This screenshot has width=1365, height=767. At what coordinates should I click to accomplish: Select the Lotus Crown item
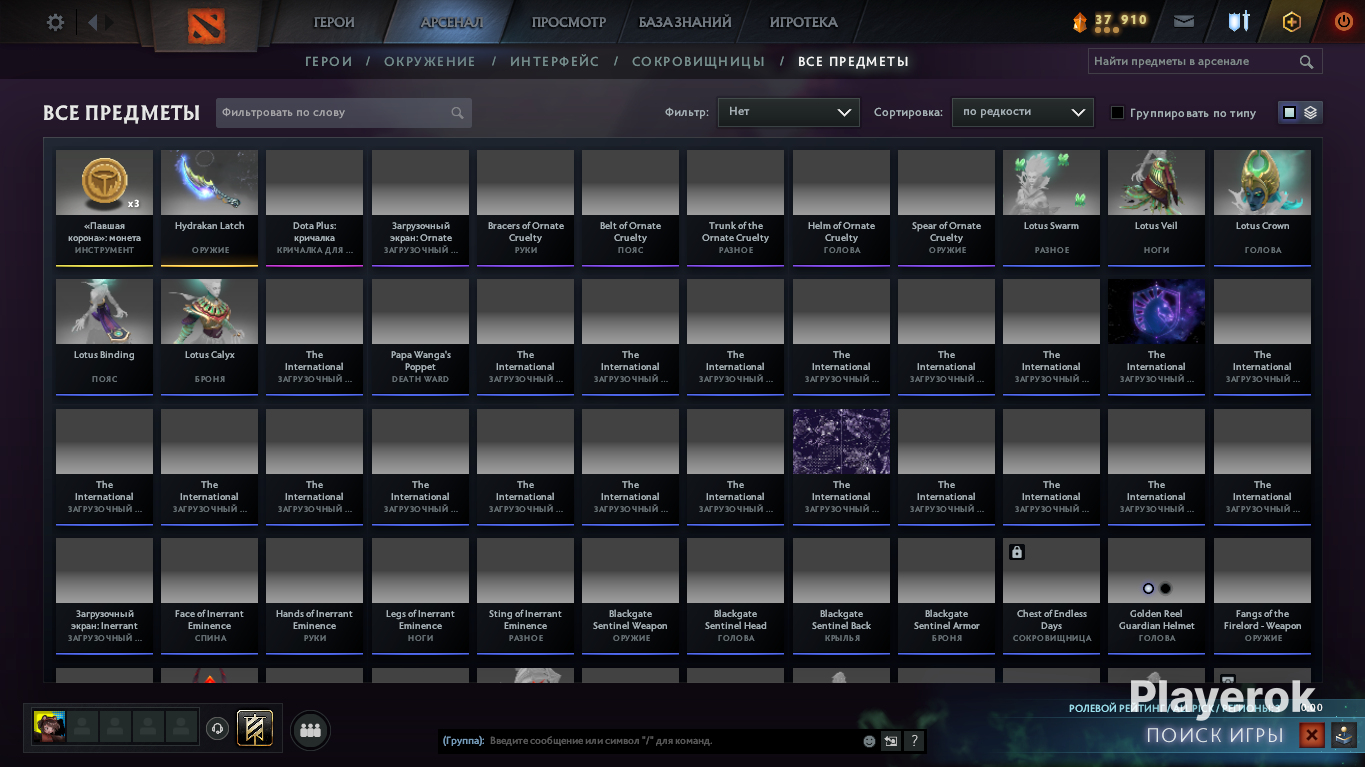[1262, 208]
